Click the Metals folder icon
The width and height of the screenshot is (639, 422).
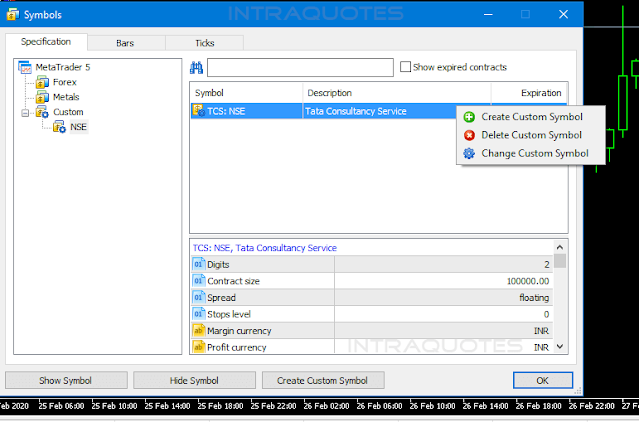[x=42, y=97]
